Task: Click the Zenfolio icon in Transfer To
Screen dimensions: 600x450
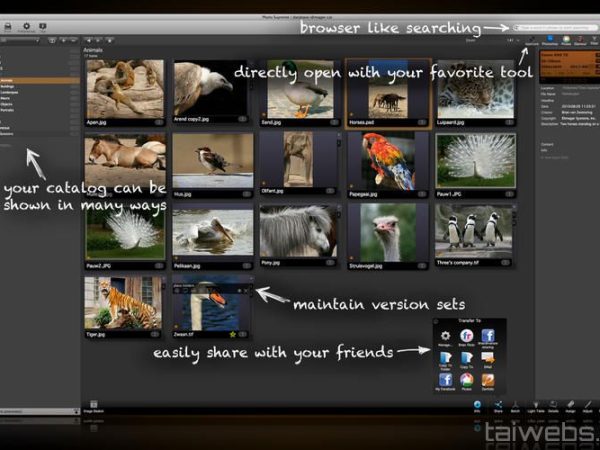Action: (488, 380)
